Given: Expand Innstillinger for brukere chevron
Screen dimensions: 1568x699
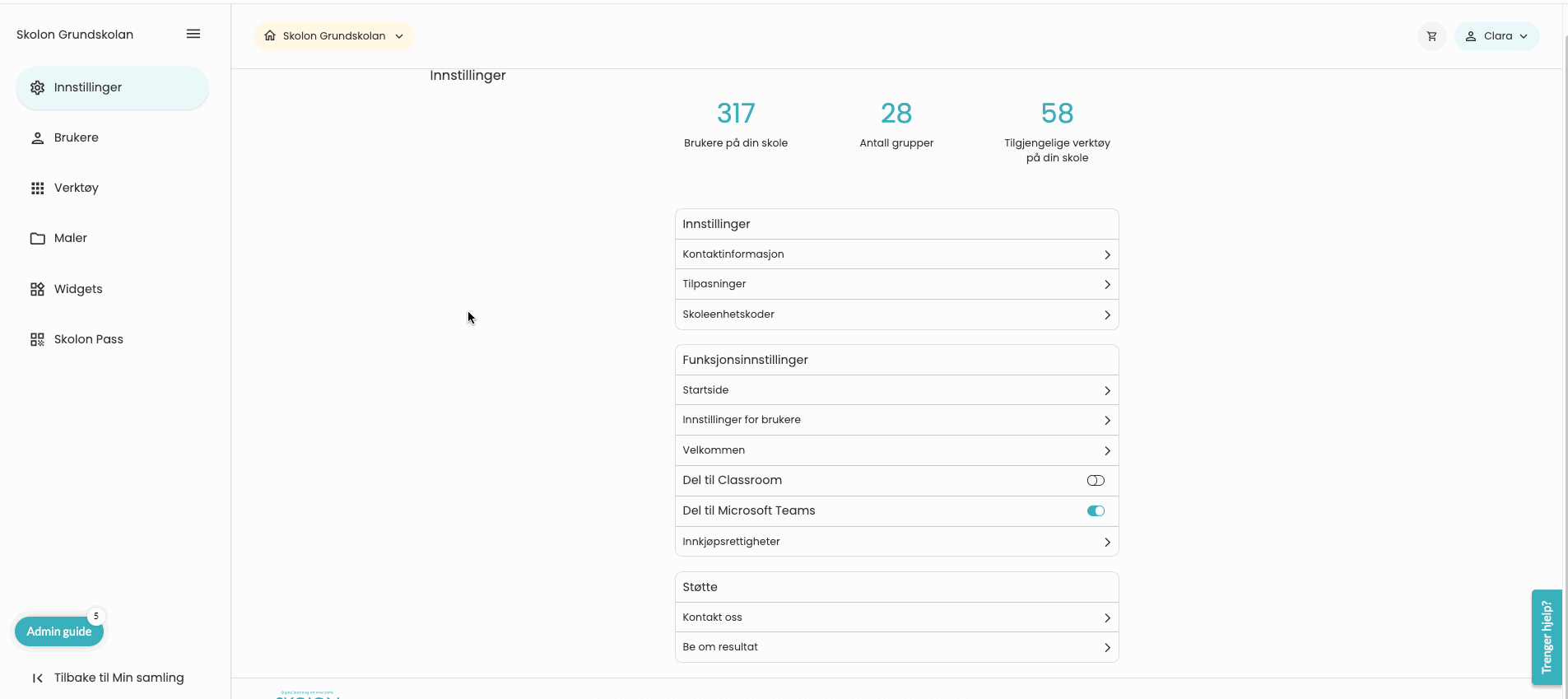Looking at the screenshot, I should click(1107, 421).
